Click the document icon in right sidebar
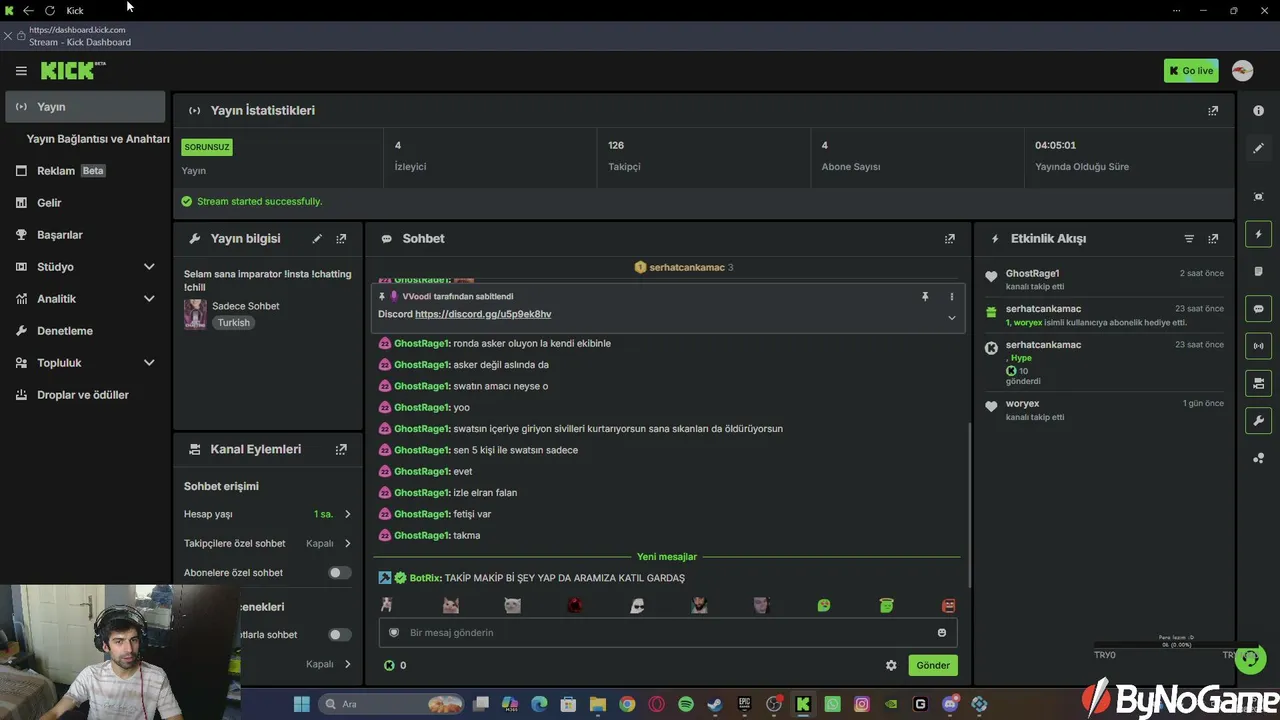Screen dimensions: 1280x720 1258,272
